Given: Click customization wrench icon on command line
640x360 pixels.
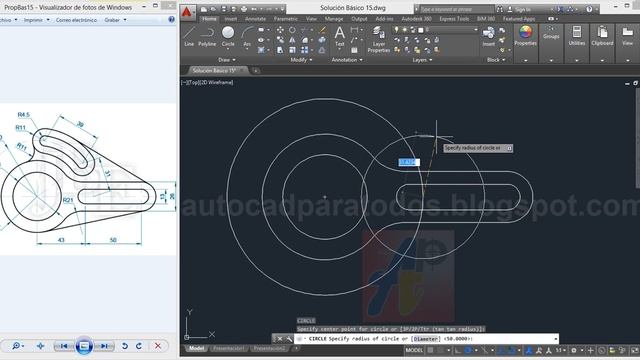Looking at the screenshot, I should pos(289,339).
